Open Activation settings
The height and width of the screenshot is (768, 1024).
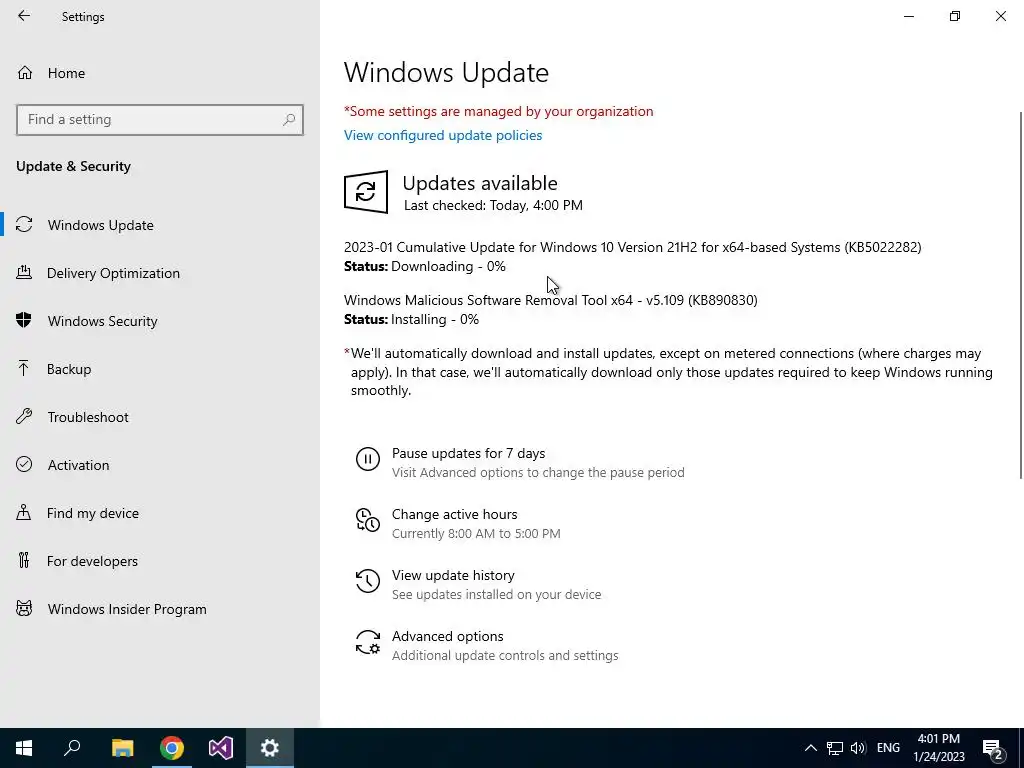[160, 465]
